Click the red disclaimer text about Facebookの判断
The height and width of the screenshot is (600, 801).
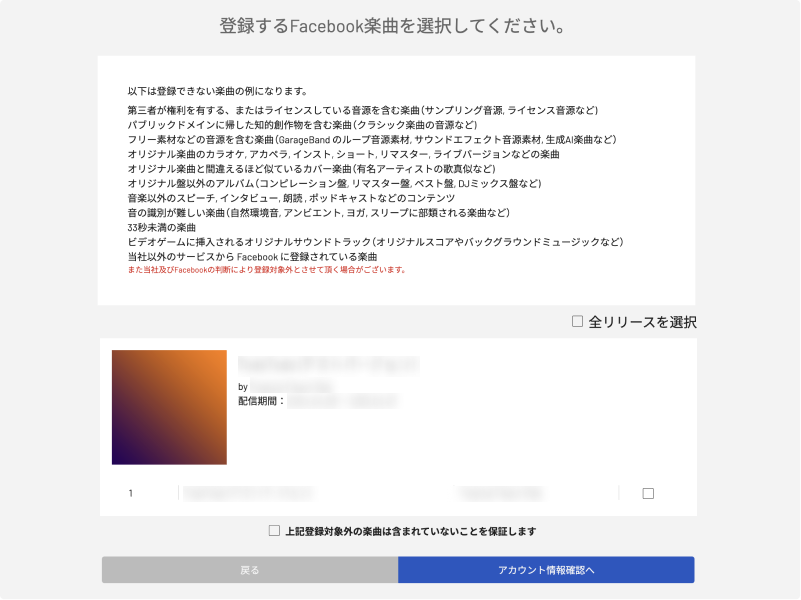266,271
